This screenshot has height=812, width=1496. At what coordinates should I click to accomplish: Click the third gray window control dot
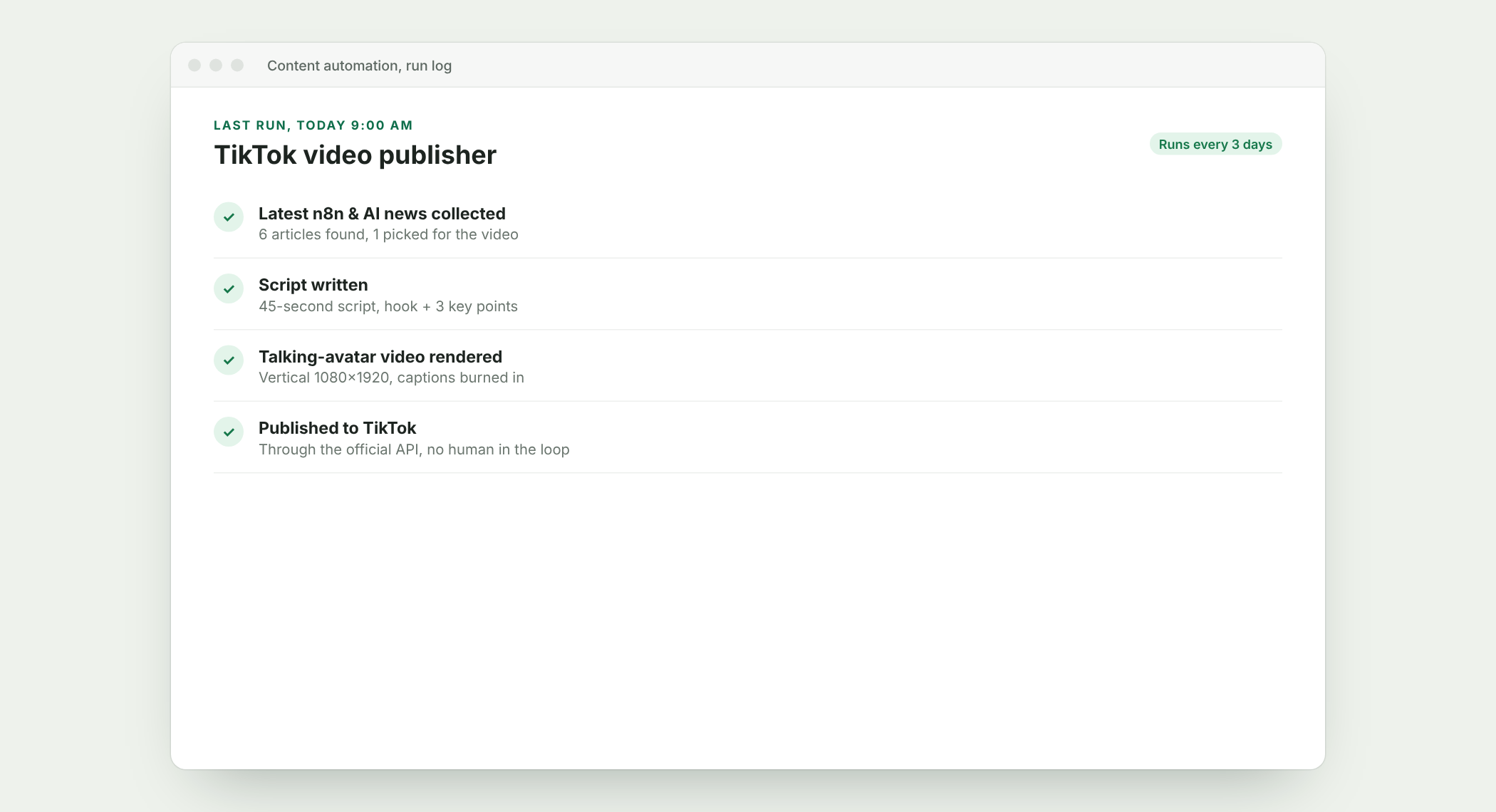pos(237,66)
